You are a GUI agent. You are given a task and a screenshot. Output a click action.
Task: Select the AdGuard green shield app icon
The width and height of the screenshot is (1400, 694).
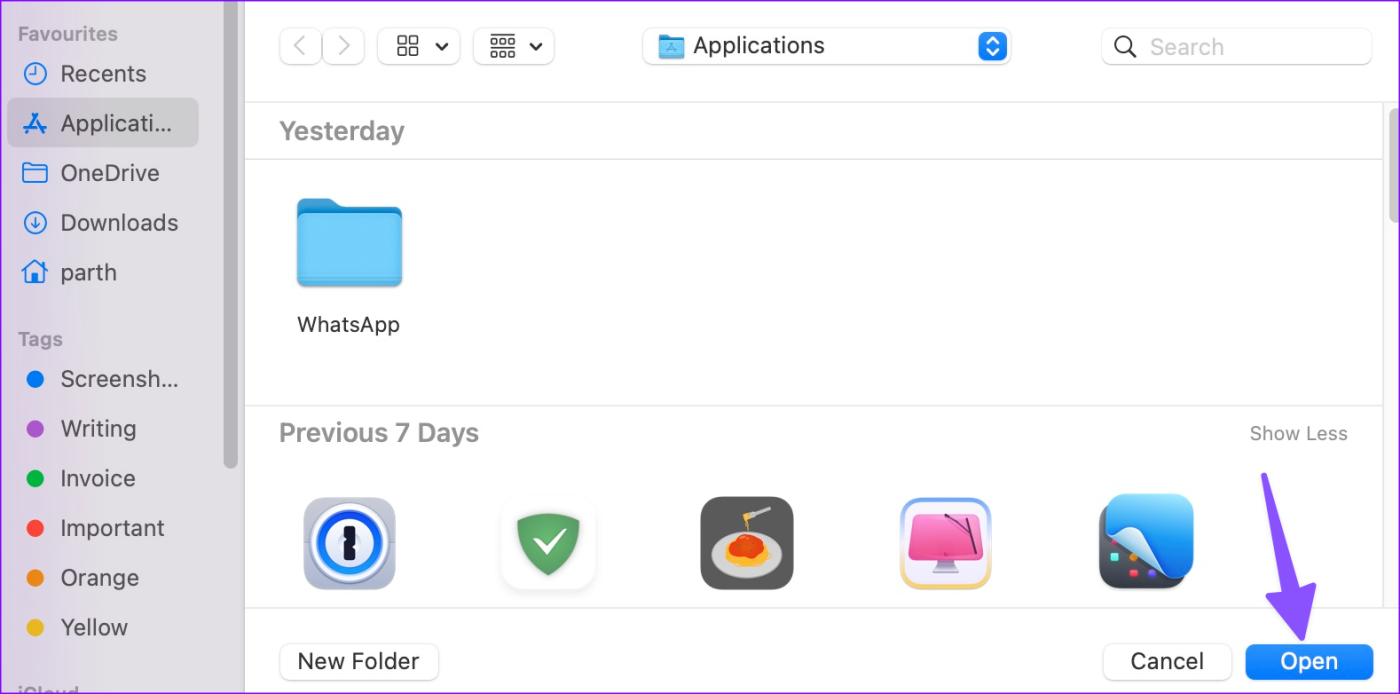pyautogui.click(x=548, y=543)
